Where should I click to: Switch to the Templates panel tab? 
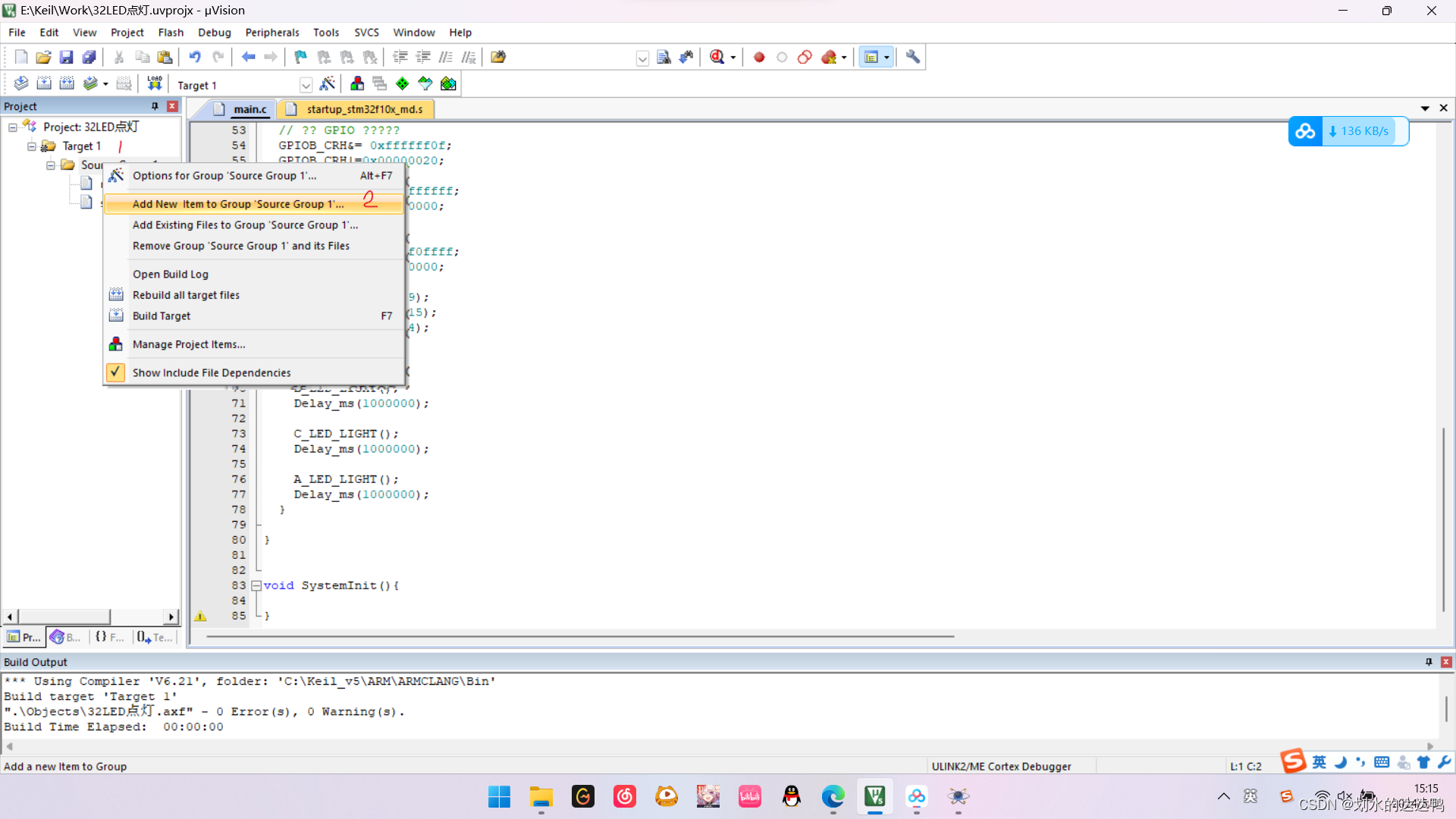pos(155,637)
